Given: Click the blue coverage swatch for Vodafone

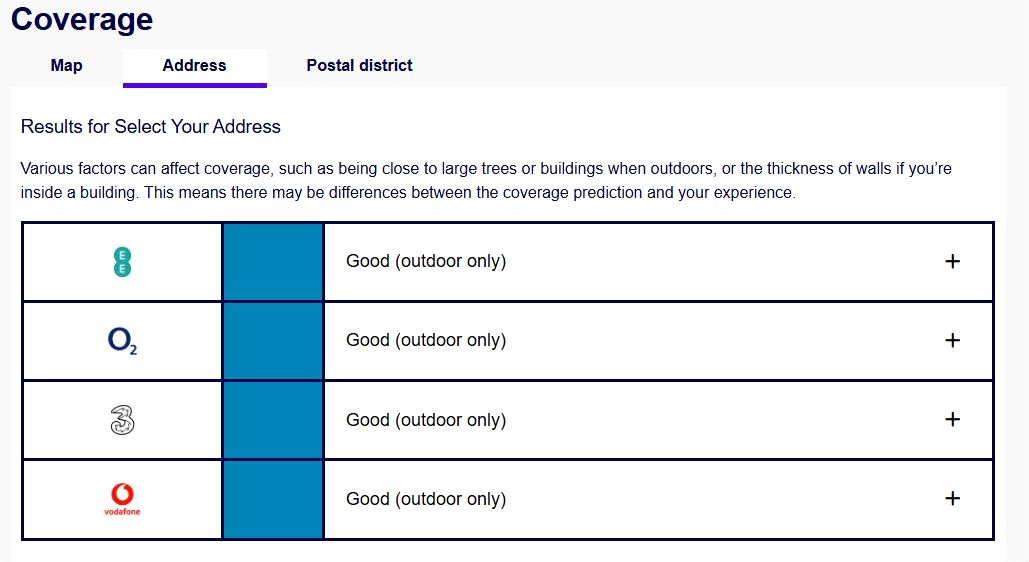Looking at the screenshot, I should tap(273, 499).
